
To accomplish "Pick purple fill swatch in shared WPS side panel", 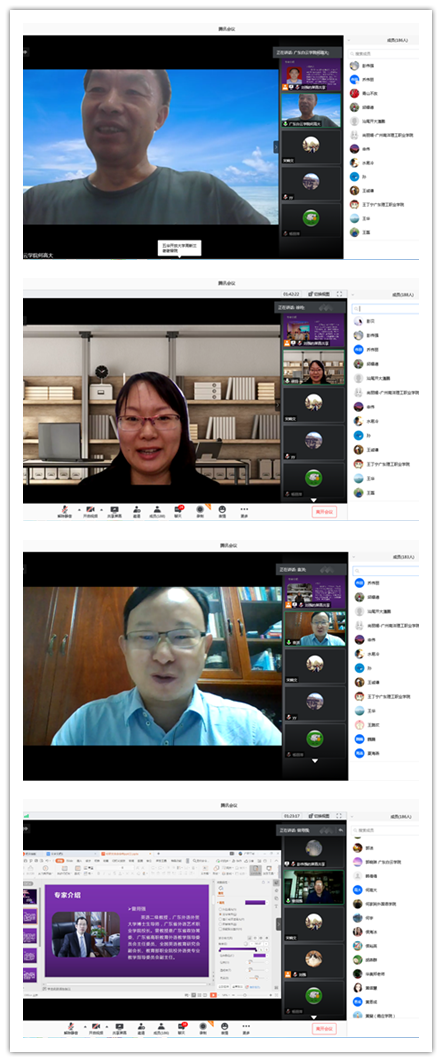I will (x=255, y=902).
